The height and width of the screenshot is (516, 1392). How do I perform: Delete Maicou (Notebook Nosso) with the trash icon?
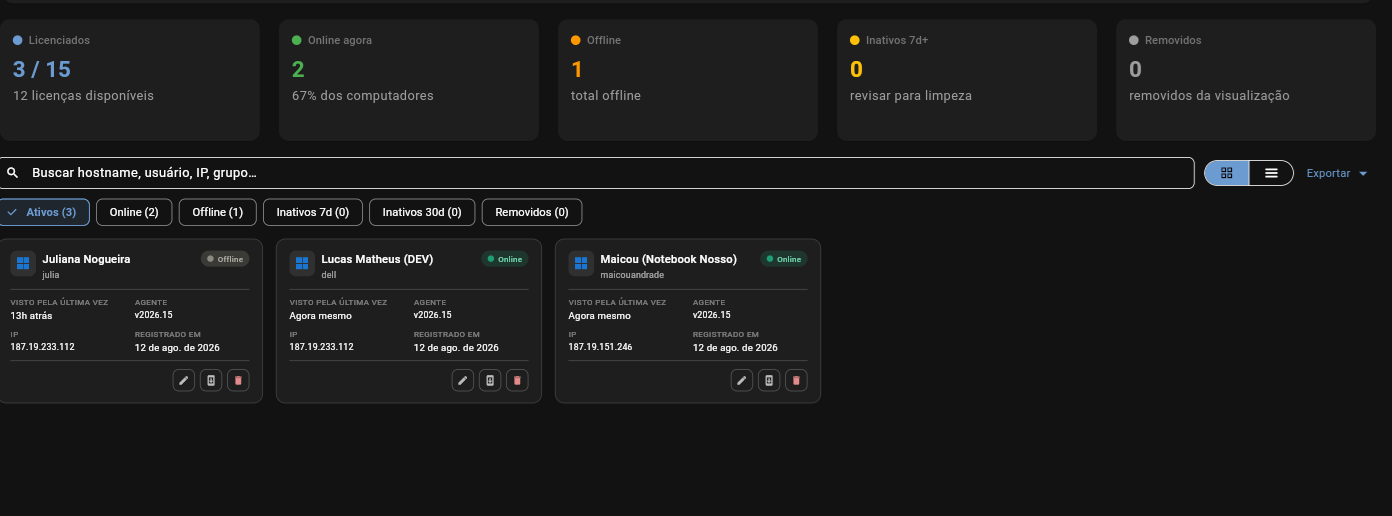coord(796,380)
